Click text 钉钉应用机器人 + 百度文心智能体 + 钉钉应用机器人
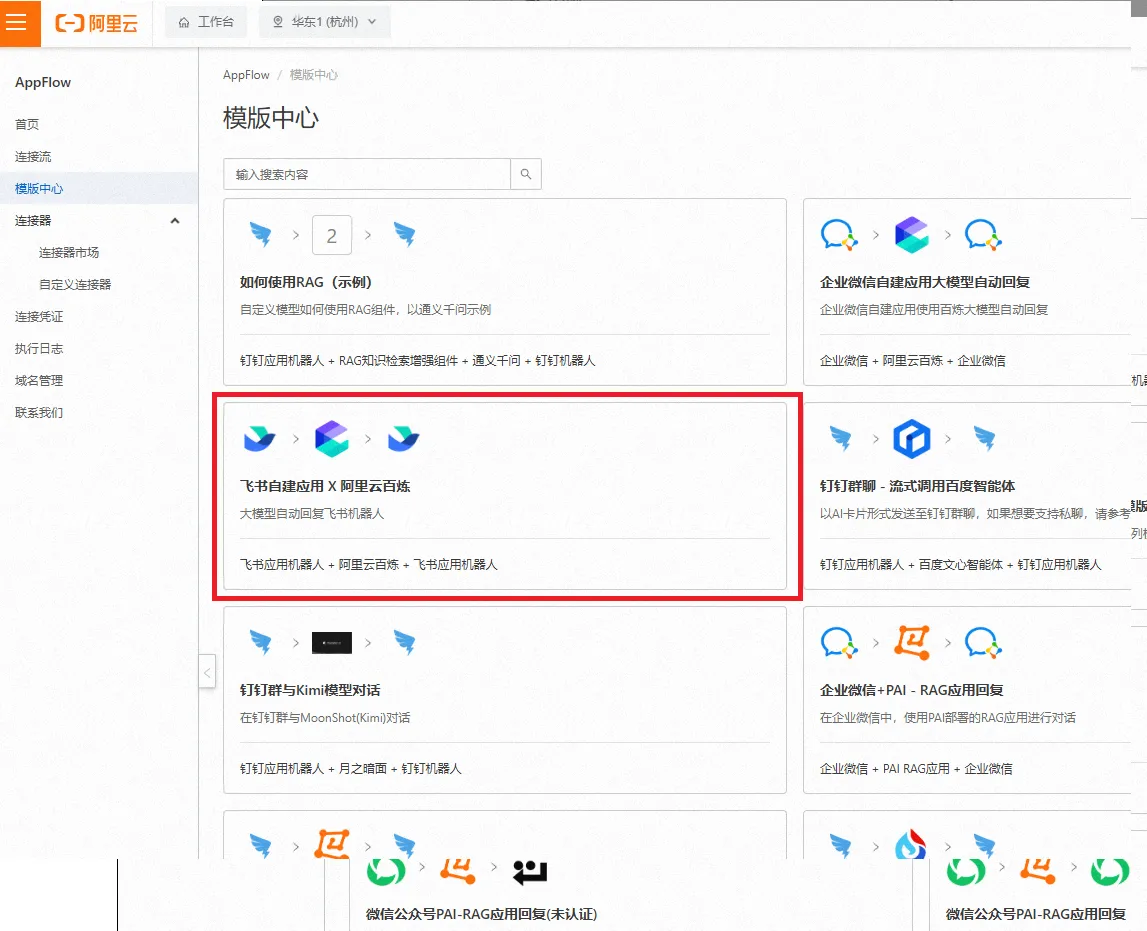 [960, 565]
